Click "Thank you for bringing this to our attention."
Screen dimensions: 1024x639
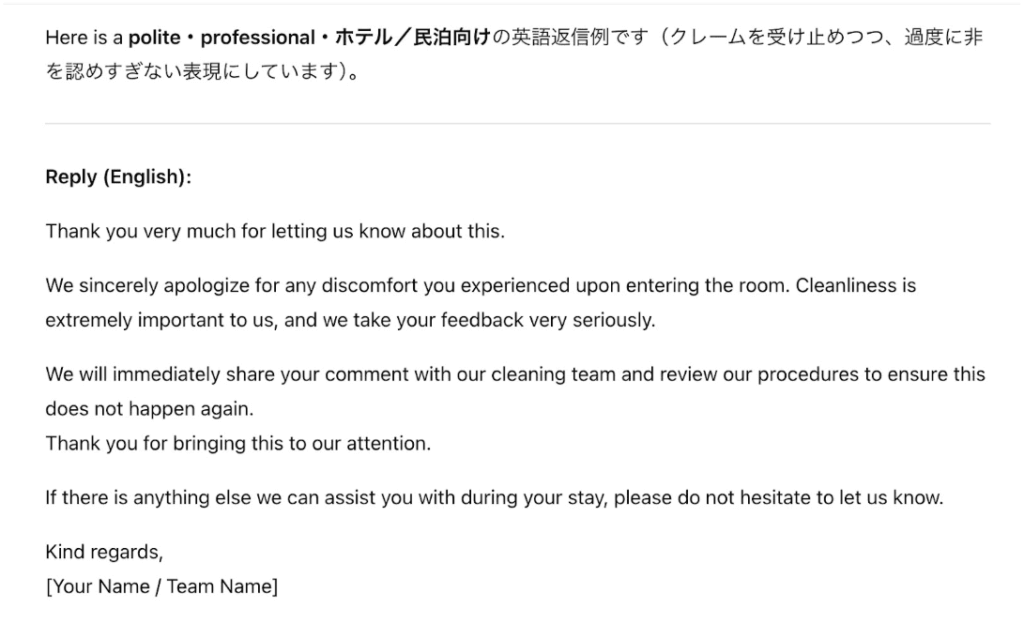[x=237, y=443]
